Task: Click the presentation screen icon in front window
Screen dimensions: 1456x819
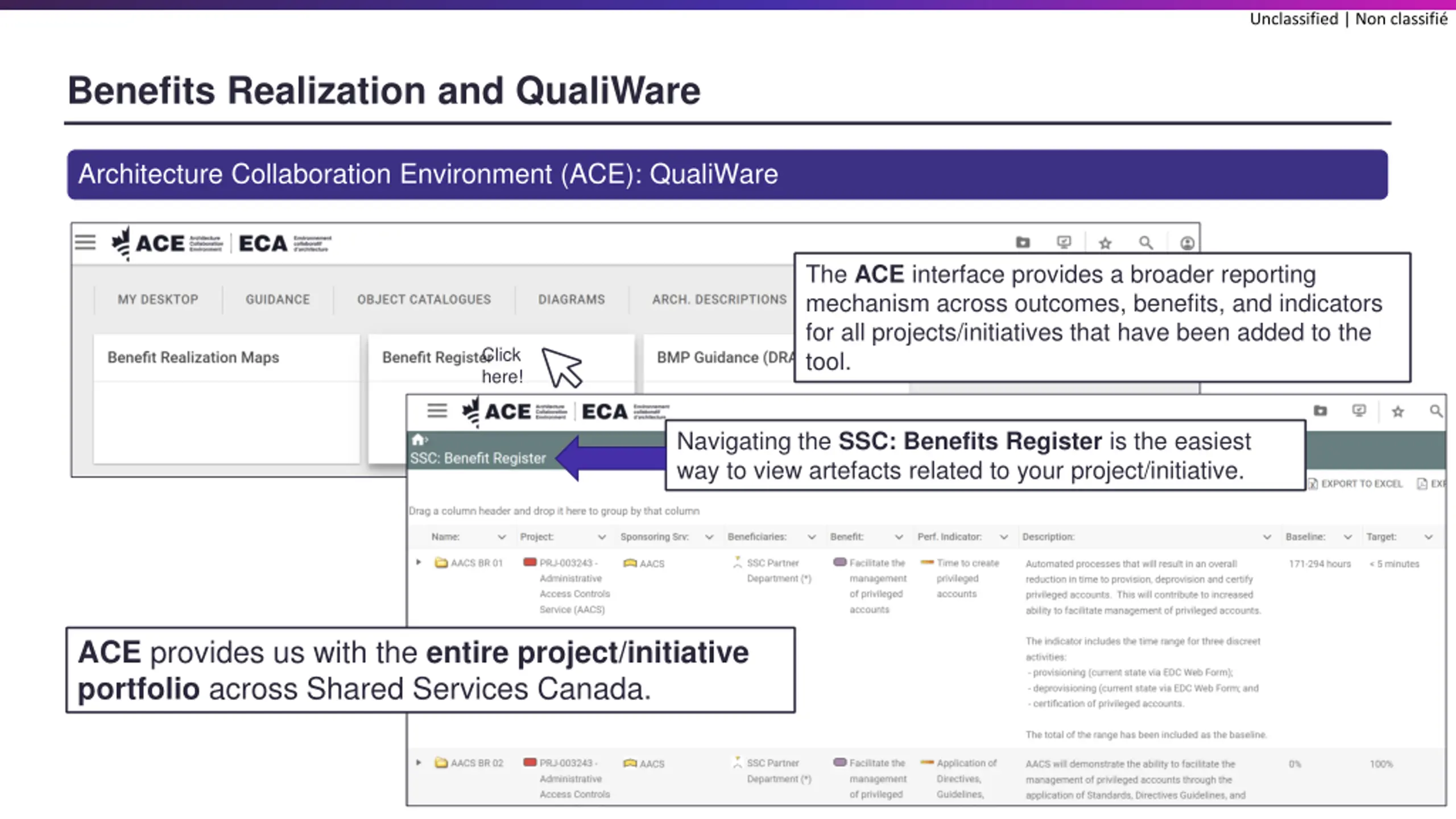Action: tap(1359, 411)
